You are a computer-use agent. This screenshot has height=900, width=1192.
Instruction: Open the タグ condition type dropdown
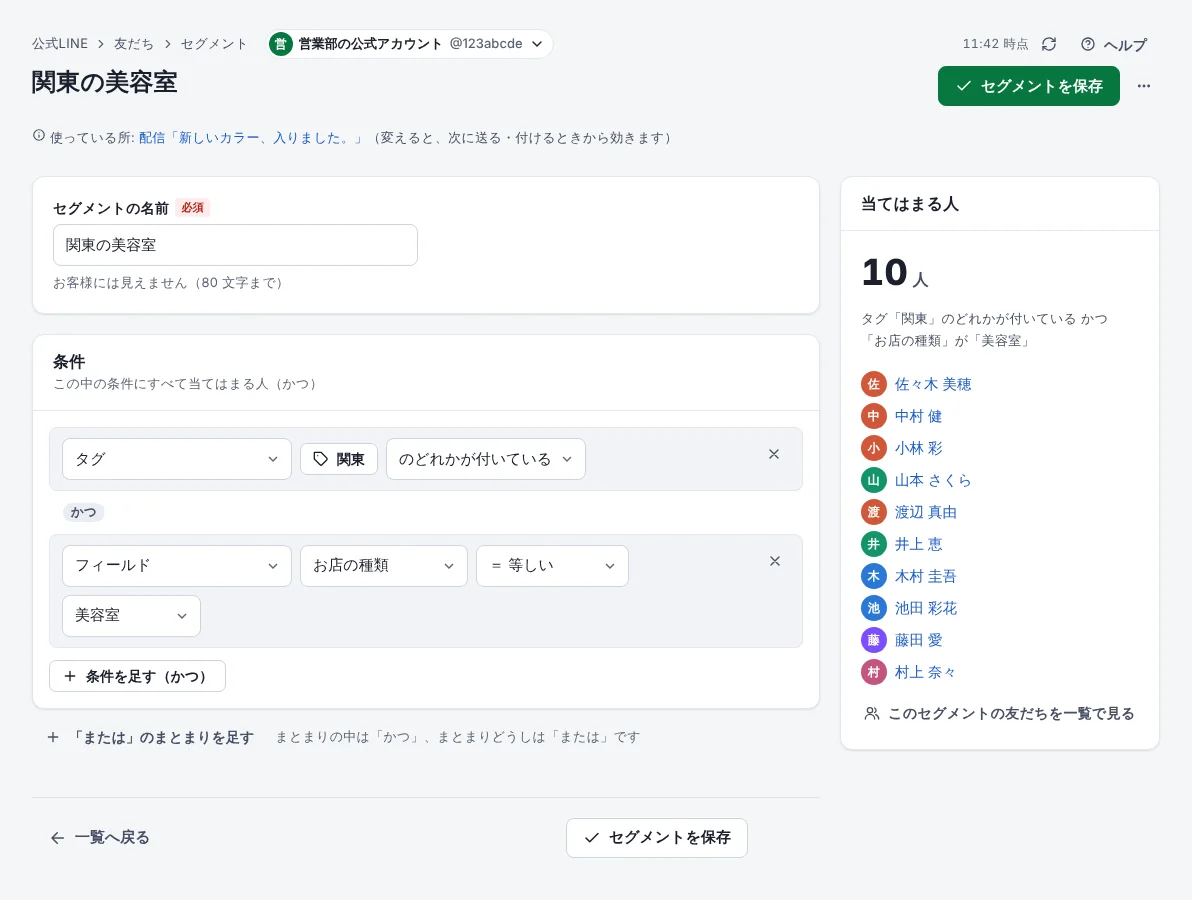176,459
